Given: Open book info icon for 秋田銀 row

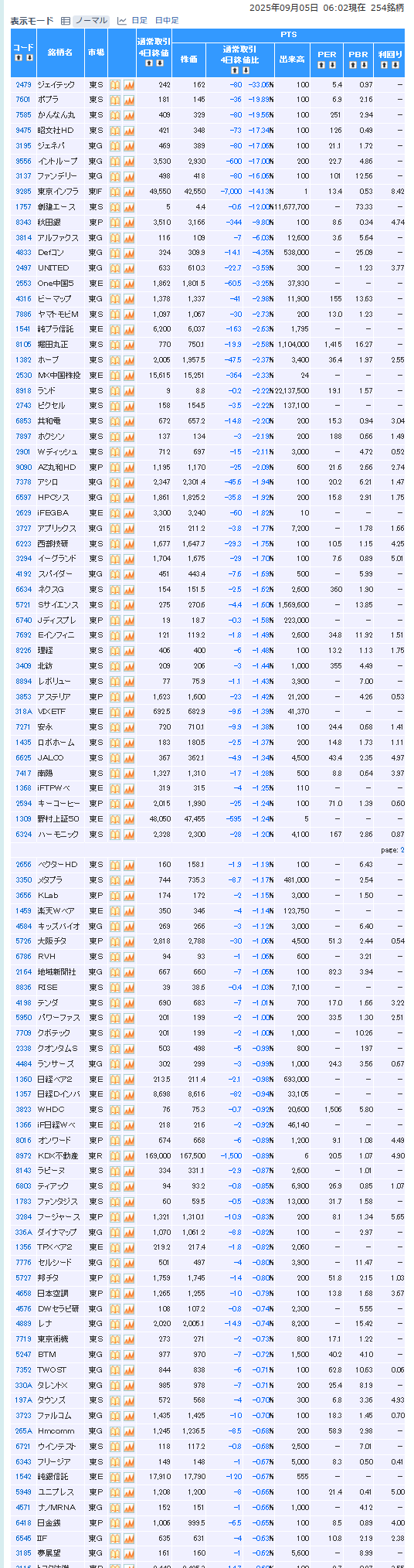Looking at the screenshot, I should [114, 222].
